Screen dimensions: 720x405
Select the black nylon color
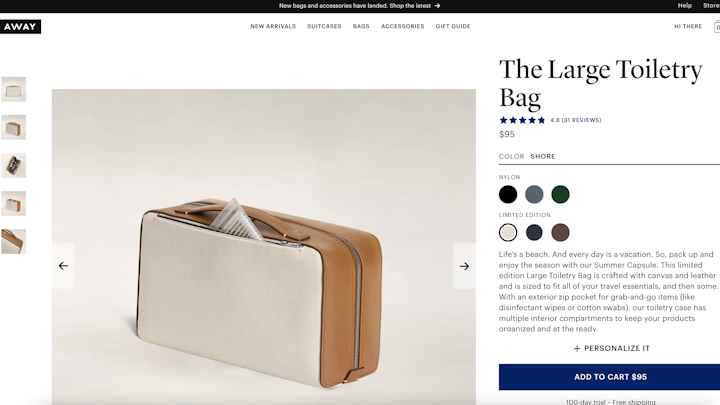(x=508, y=194)
